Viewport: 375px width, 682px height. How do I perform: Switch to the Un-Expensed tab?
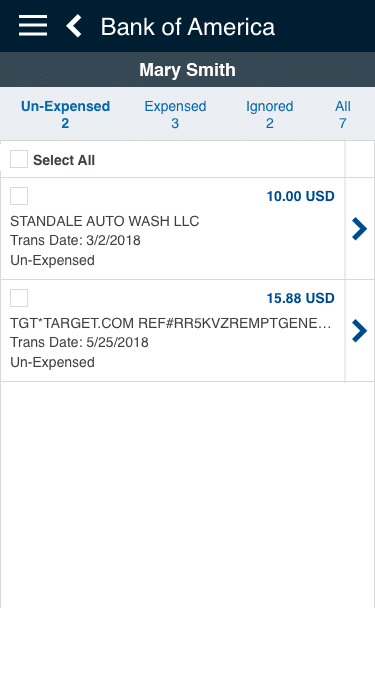coord(65,114)
